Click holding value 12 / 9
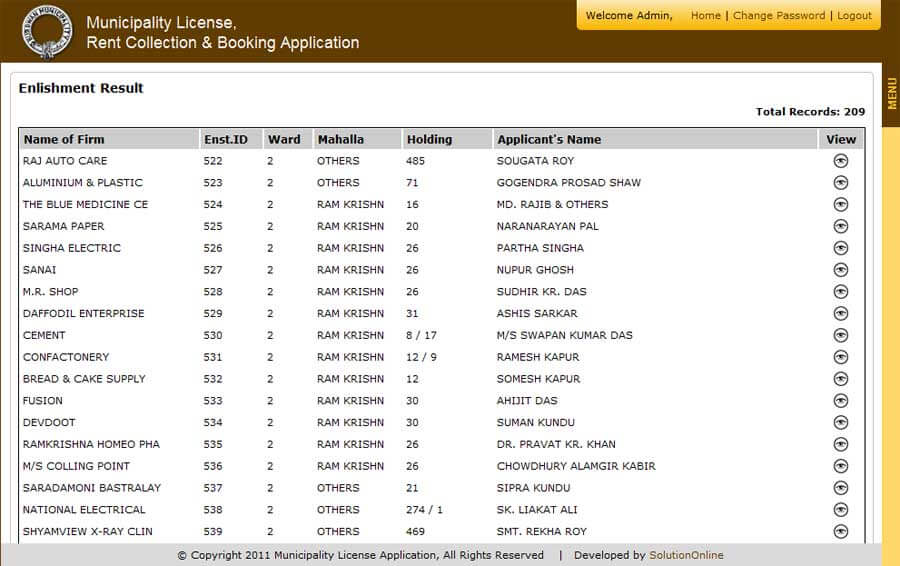Screen dimensions: 900x566 coord(421,358)
